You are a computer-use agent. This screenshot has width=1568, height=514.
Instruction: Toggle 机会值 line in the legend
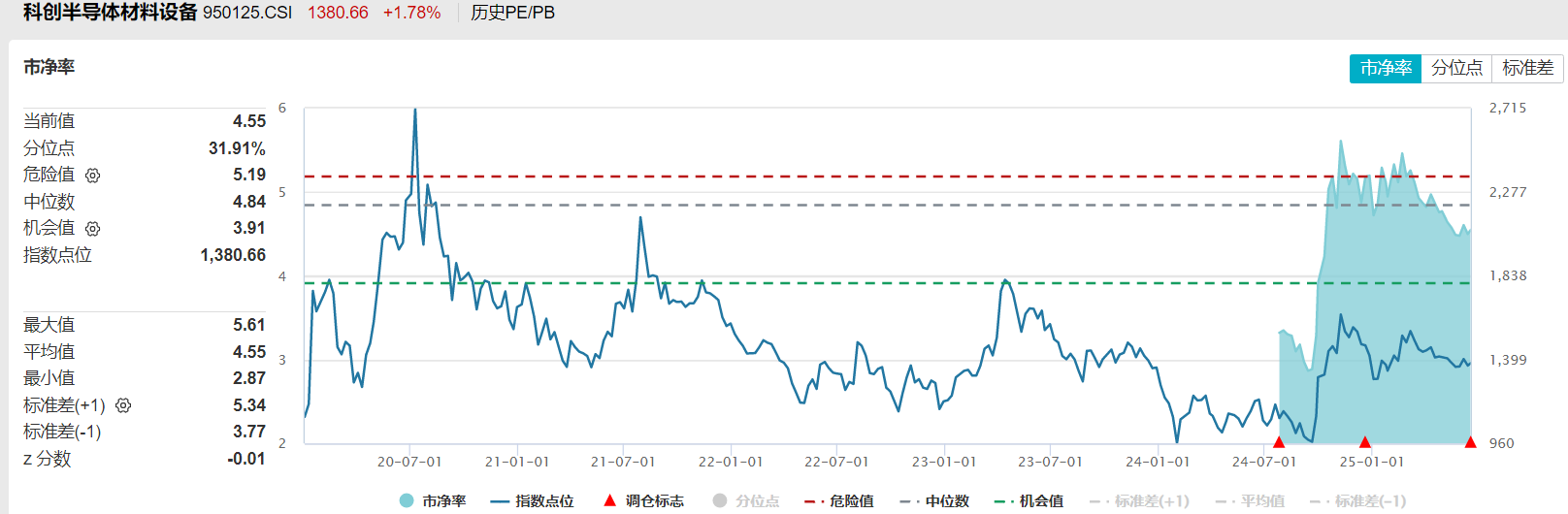tap(1029, 500)
